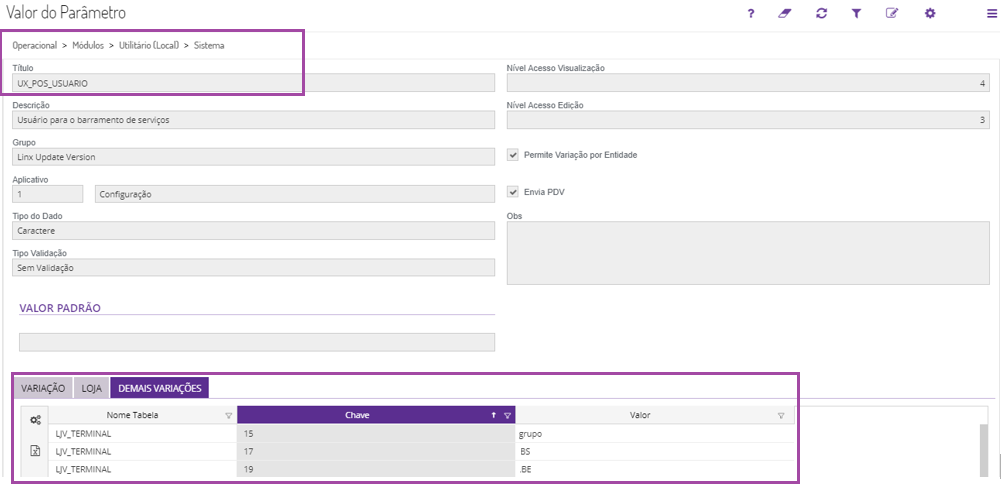Open filter dropdown on Nome Tabela column
The width and height of the screenshot is (1001, 485).
228,415
